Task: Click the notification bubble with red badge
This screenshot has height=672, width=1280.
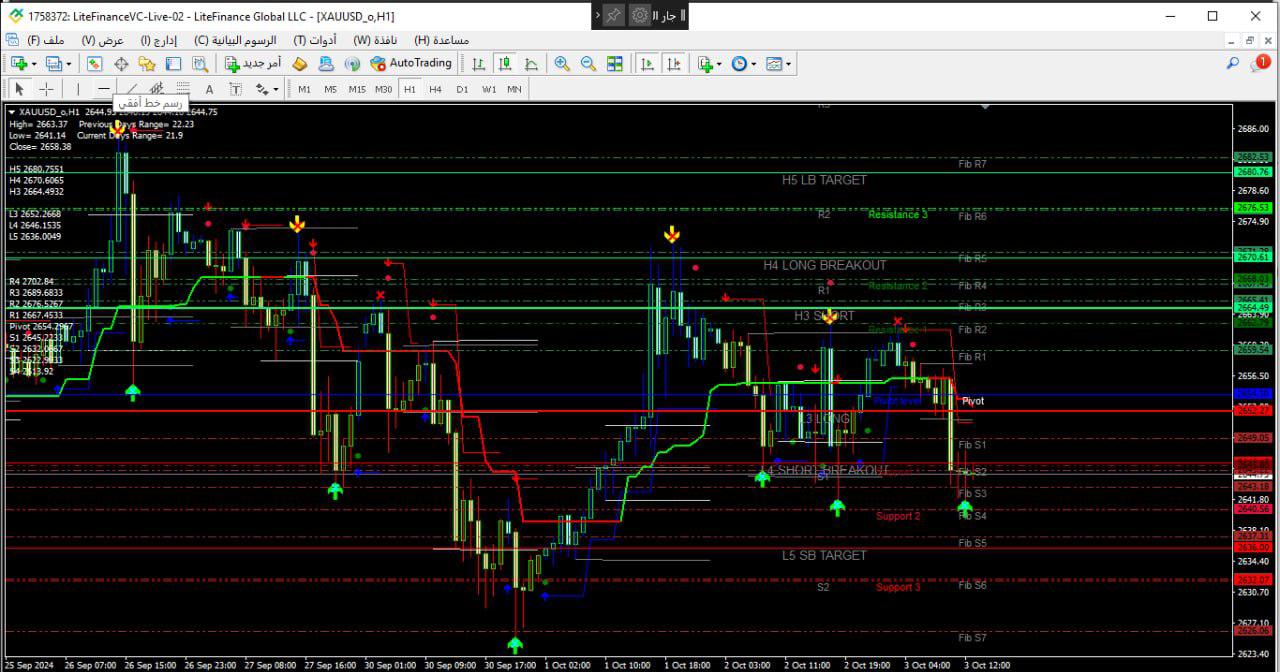Action: [1260, 64]
